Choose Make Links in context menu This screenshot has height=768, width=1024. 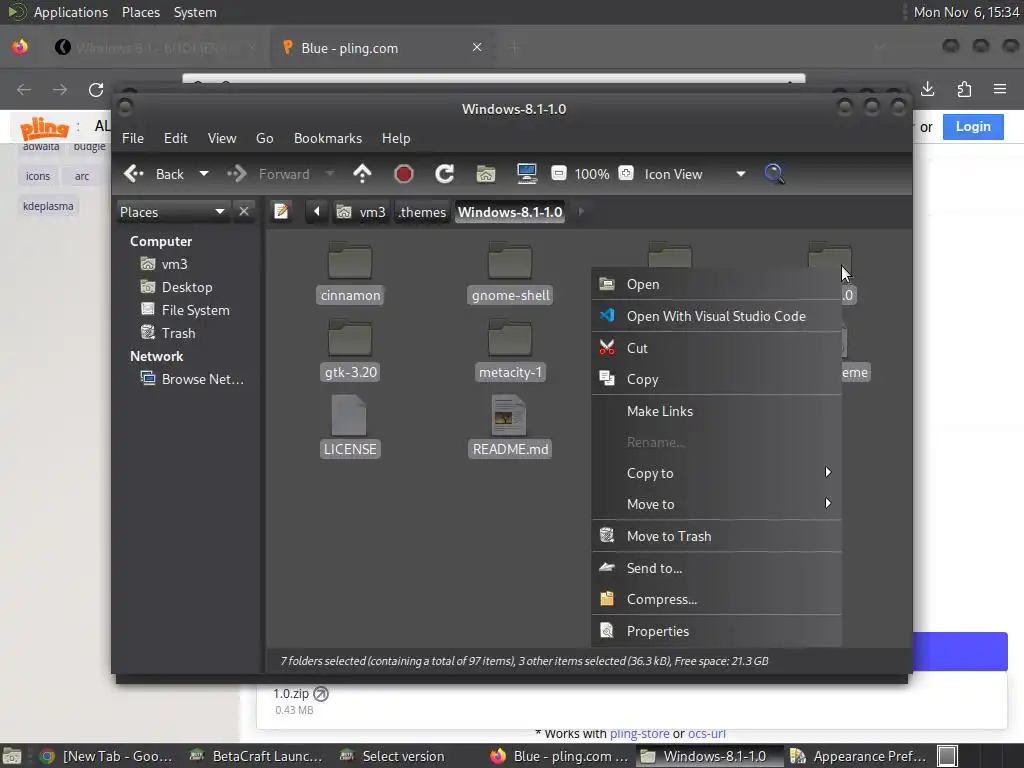(x=716, y=411)
